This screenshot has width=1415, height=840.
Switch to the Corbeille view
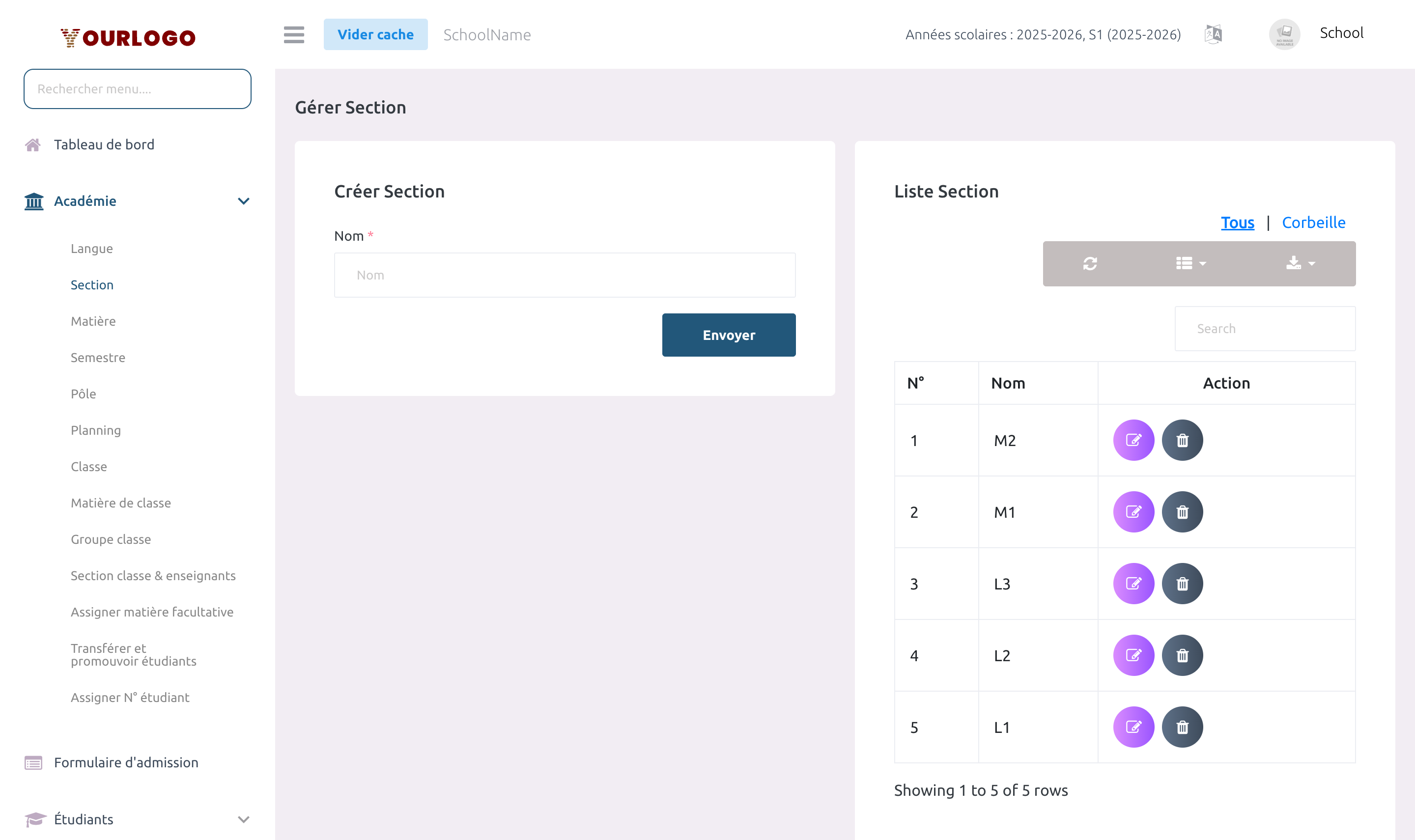(1314, 222)
